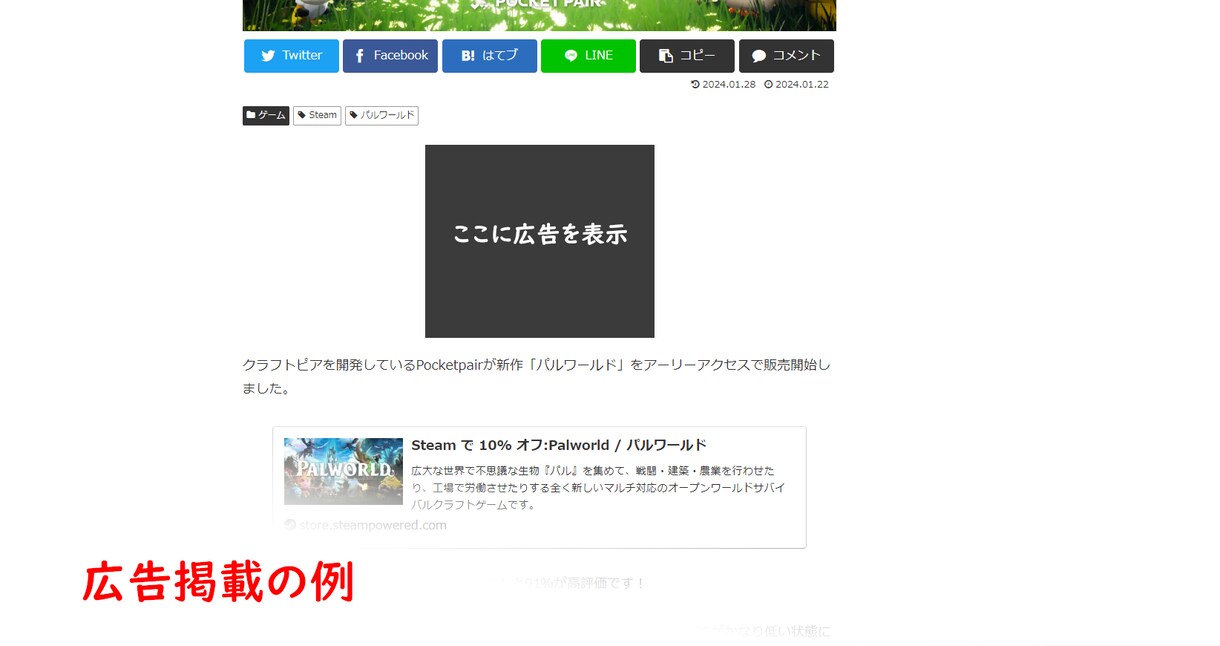Open the ゲーム category
The image size is (1220, 646).
[266, 115]
